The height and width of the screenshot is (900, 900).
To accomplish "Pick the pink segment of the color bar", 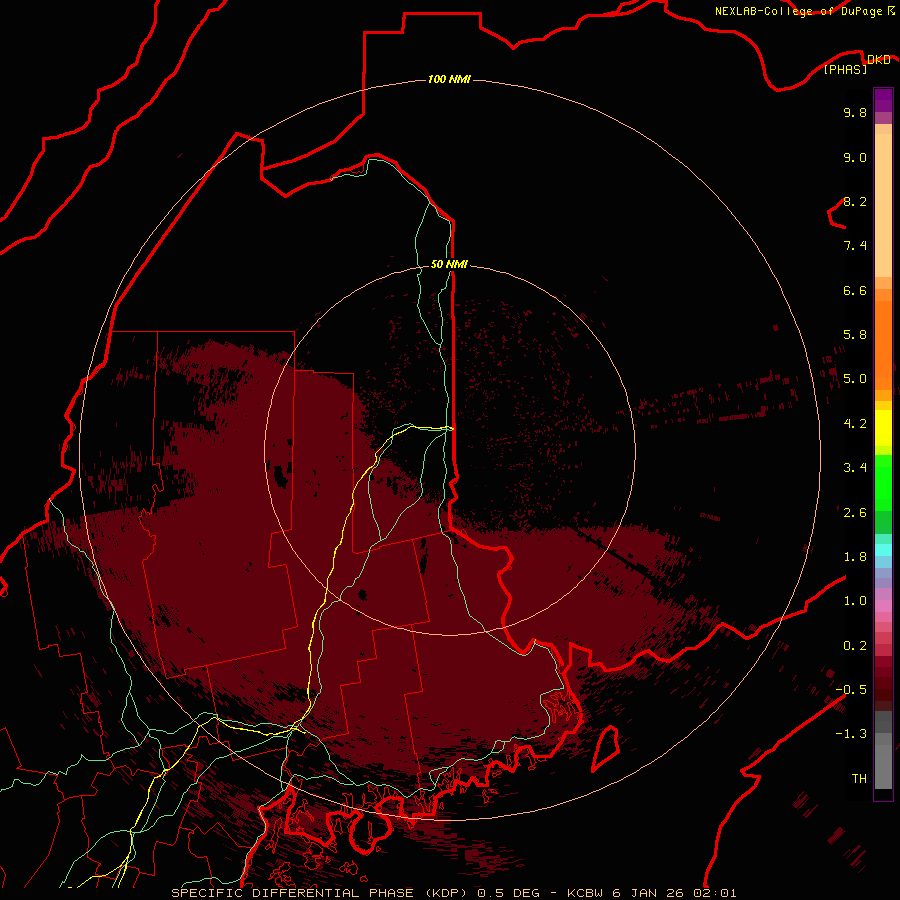I will [x=883, y=606].
